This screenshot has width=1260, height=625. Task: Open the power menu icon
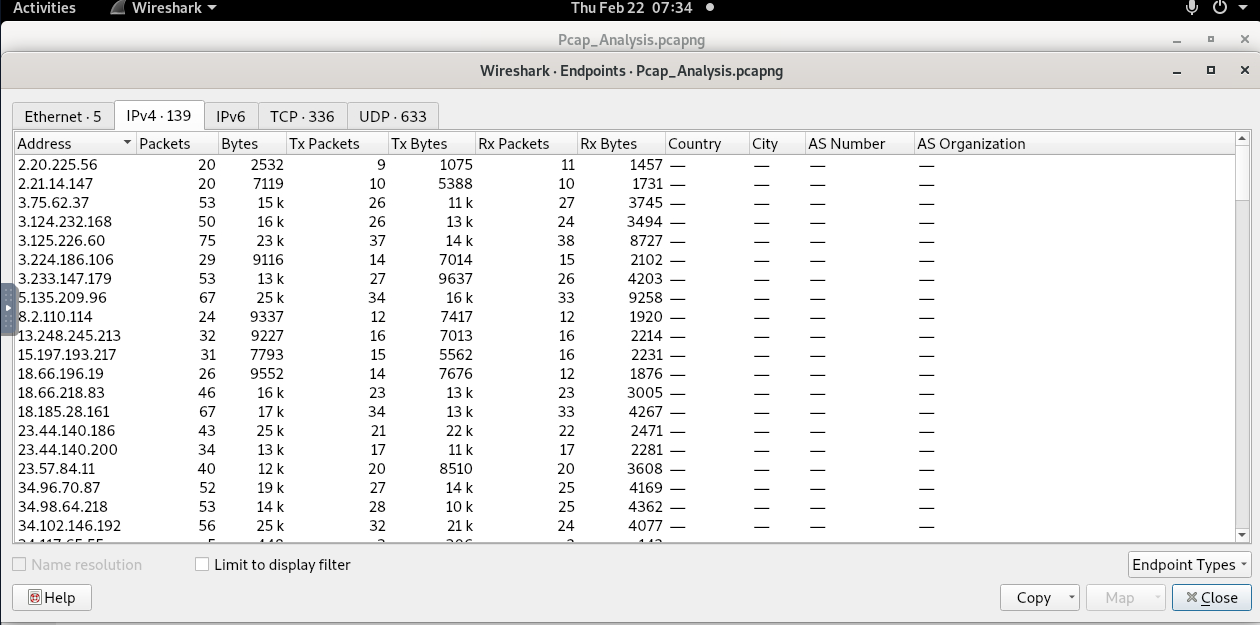coord(1219,8)
